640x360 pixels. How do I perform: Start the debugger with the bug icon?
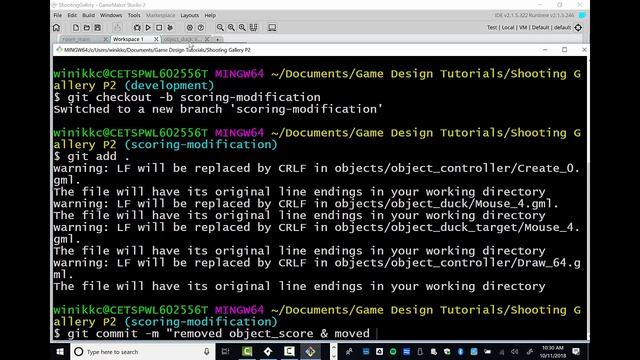[x=137, y=28]
